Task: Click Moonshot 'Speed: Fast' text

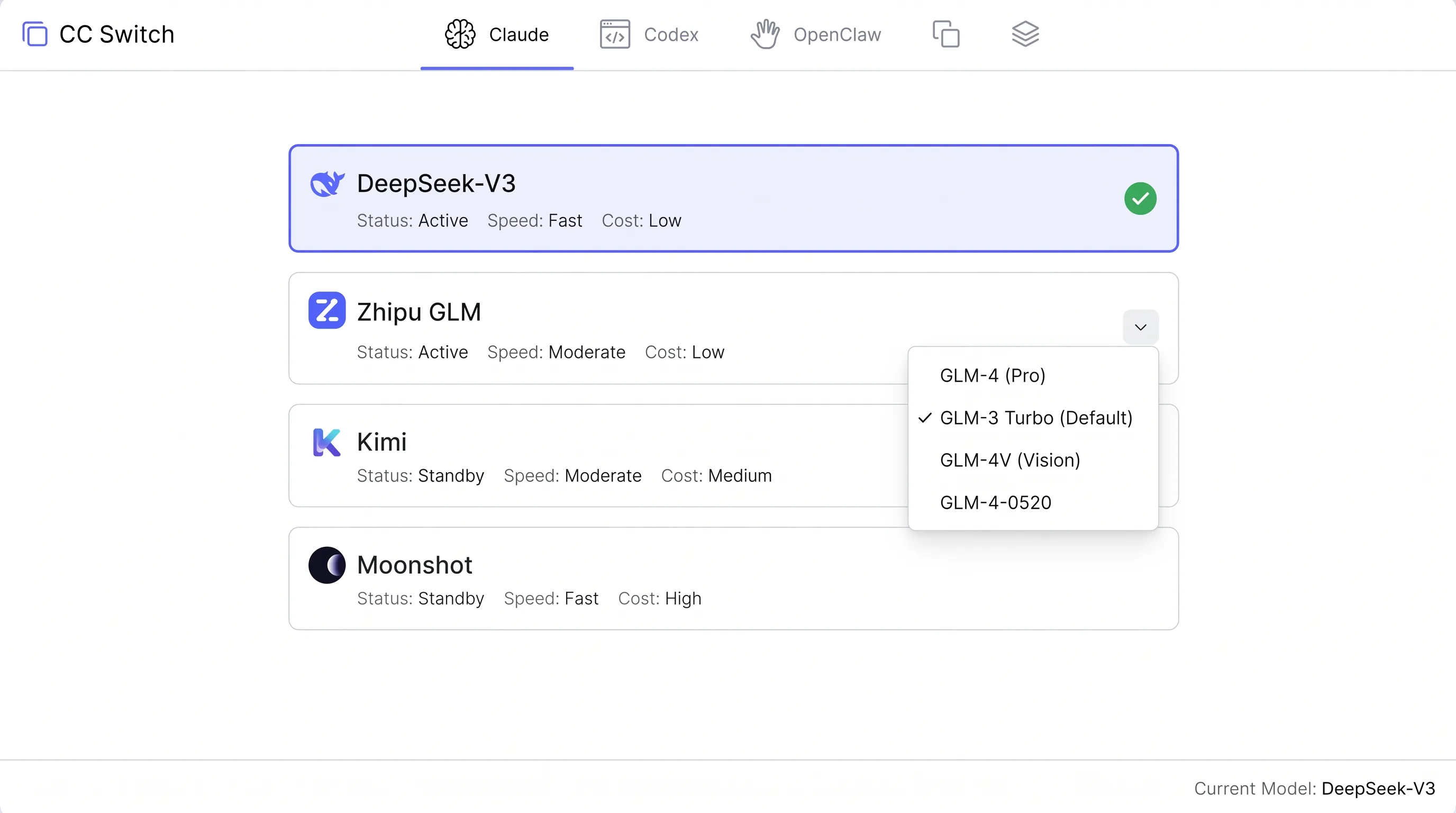Action: pyautogui.click(x=551, y=598)
